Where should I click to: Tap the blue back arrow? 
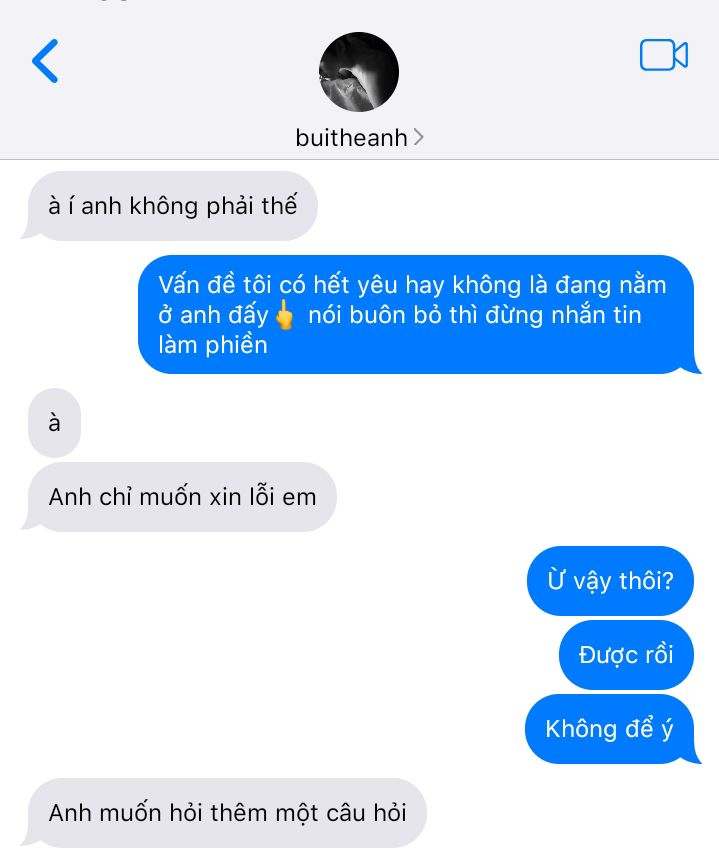45,61
